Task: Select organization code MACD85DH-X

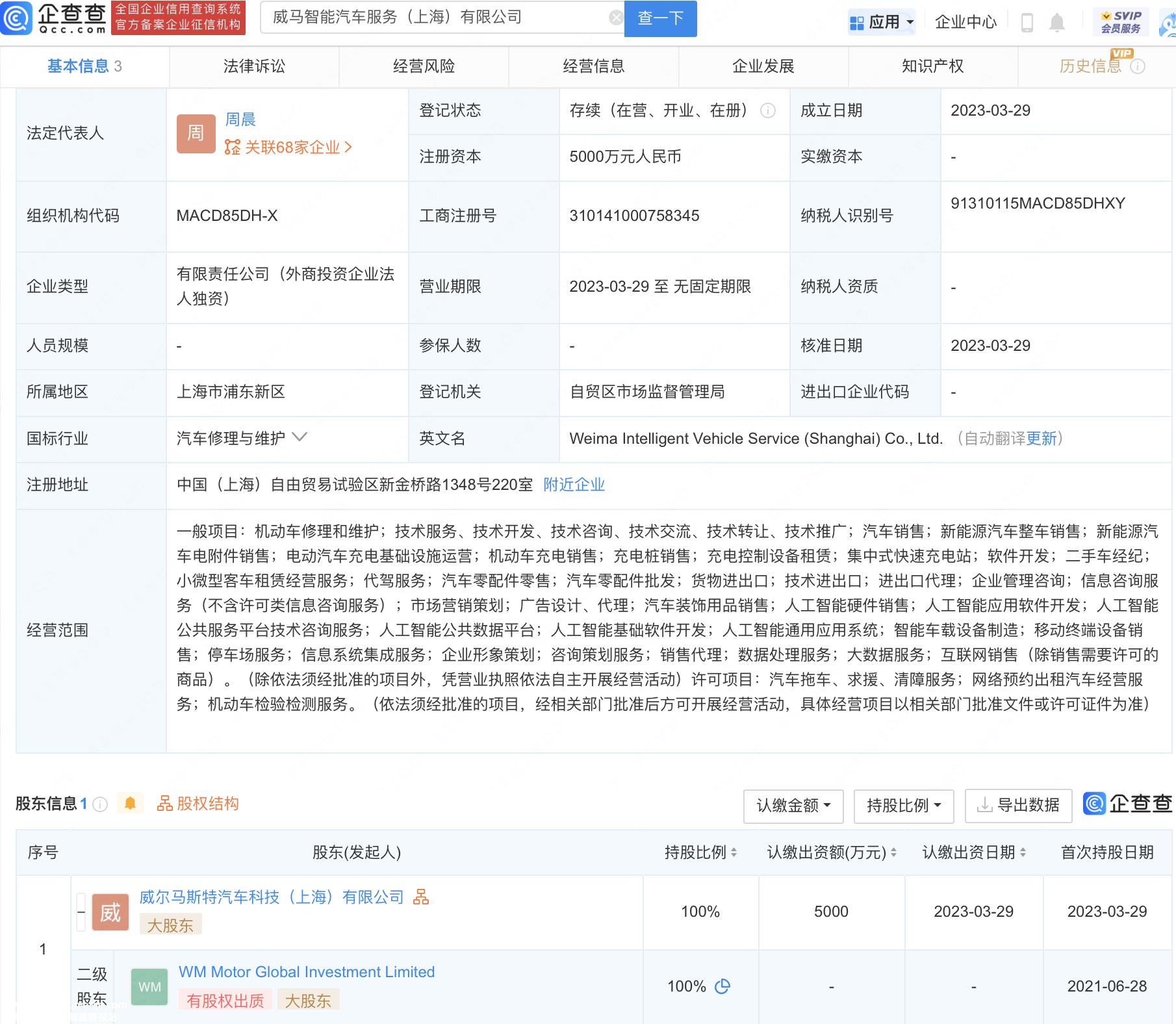Action: (227, 216)
